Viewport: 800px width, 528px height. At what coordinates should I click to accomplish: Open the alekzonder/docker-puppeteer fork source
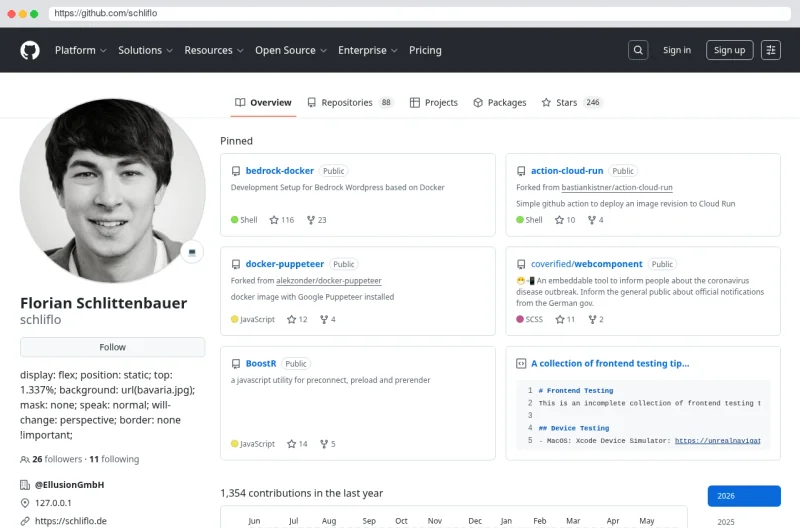[x=329, y=281]
